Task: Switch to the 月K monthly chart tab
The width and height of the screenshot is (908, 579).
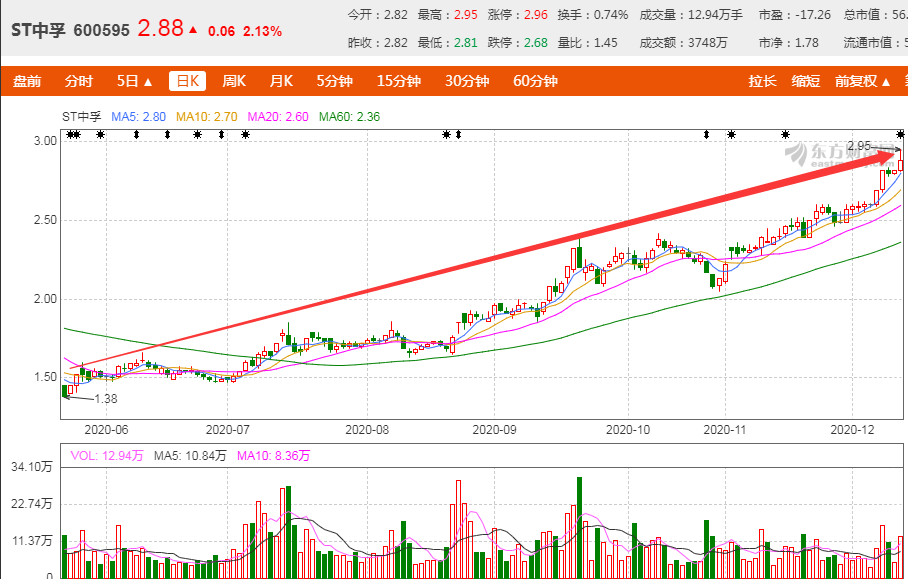Action: [x=283, y=81]
